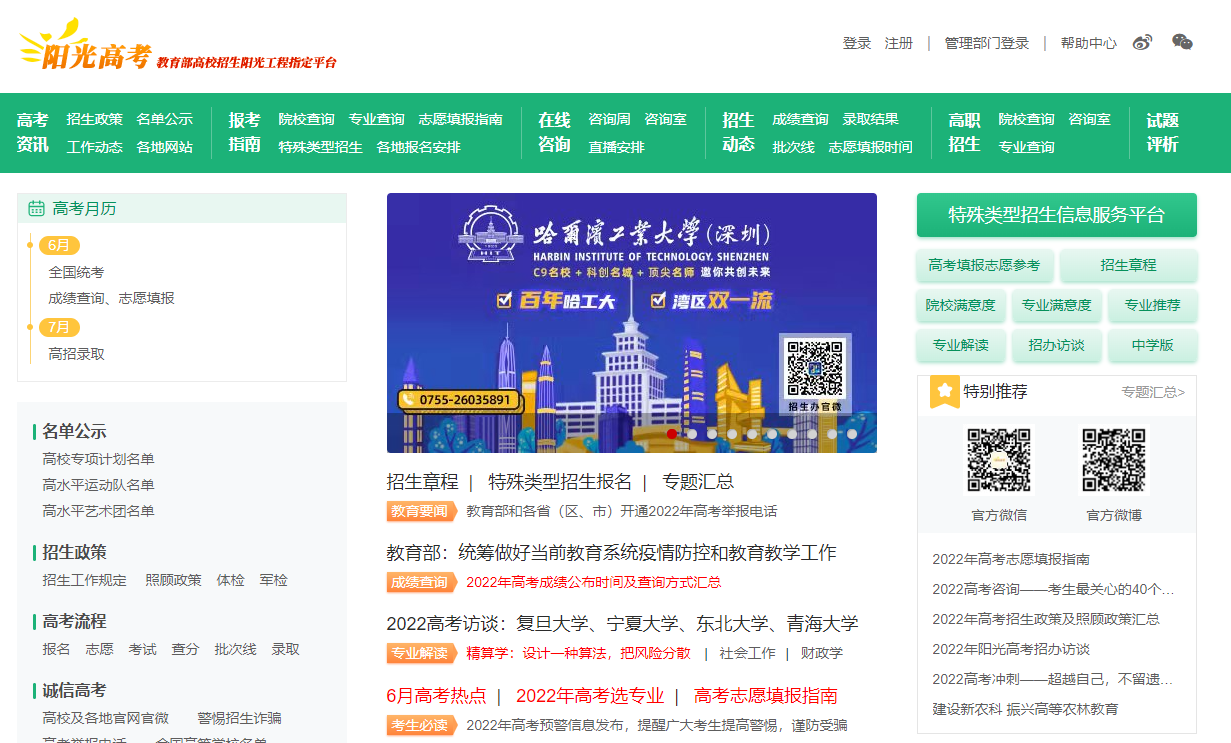Image resolution: width=1231 pixels, height=743 pixels.
Task: Click the 院校满意度 button
Action: (x=961, y=305)
